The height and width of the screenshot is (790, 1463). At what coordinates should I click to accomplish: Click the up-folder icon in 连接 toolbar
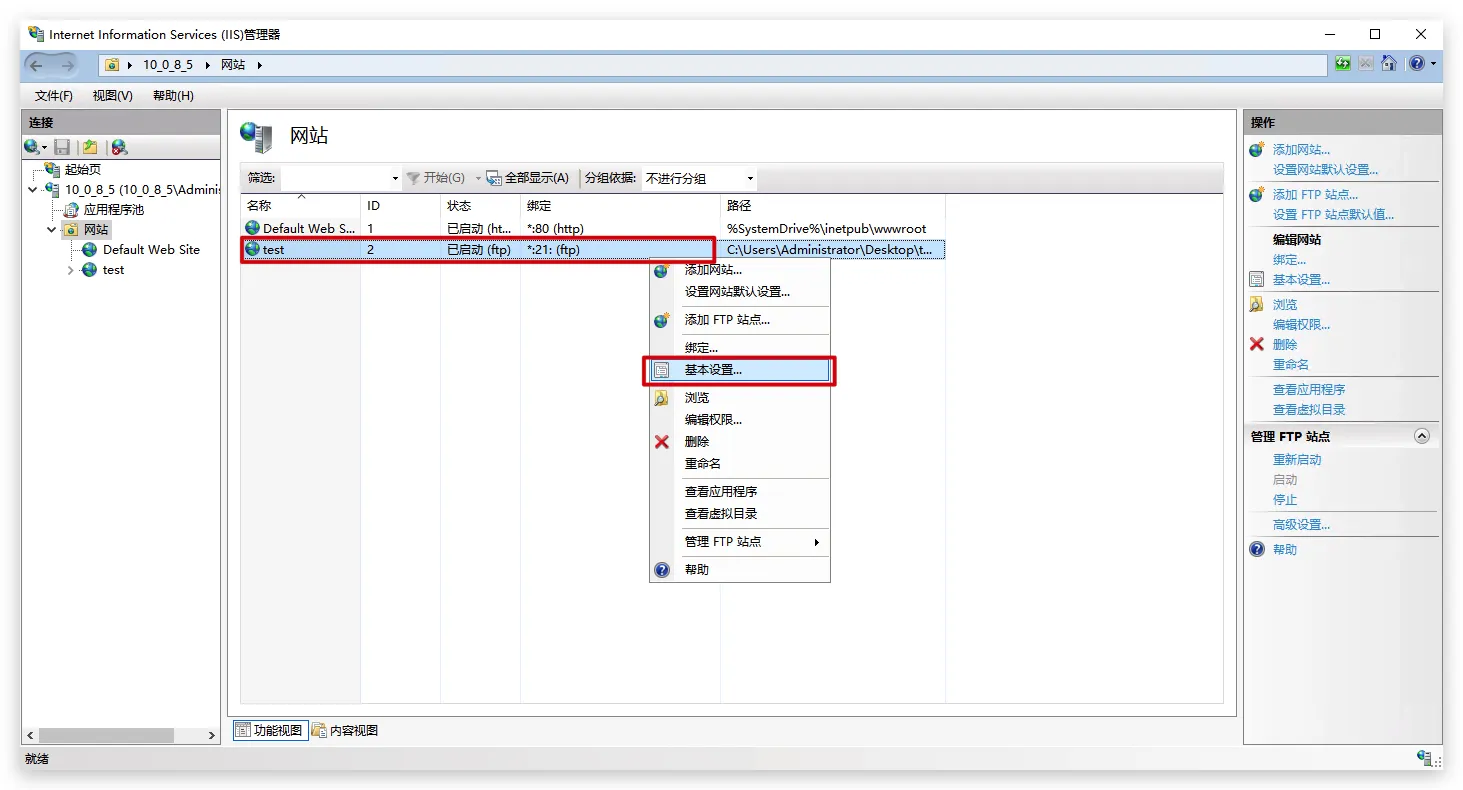tap(91, 147)
